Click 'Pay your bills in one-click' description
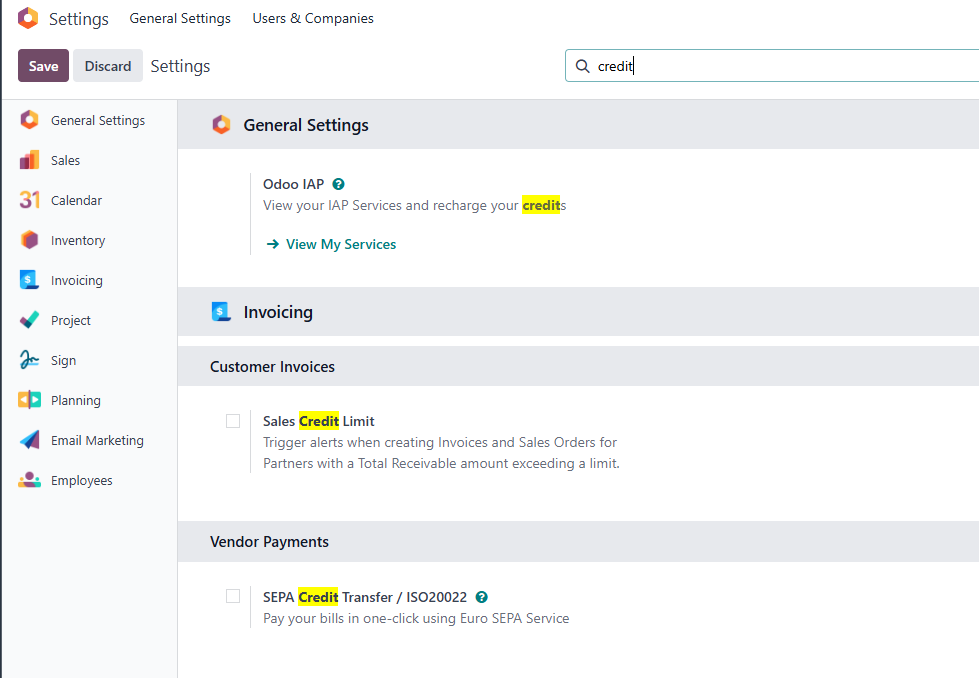 pos(416,618)
